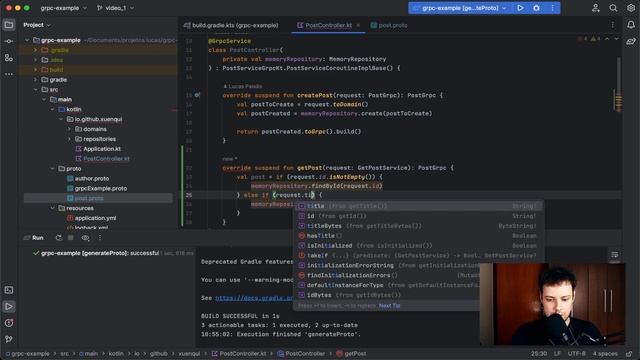The width and height of the screenshot is (640, 360).
Task: Open Search Everywhere magnifier
Action: pyautogui.click(x=613, y=8)
